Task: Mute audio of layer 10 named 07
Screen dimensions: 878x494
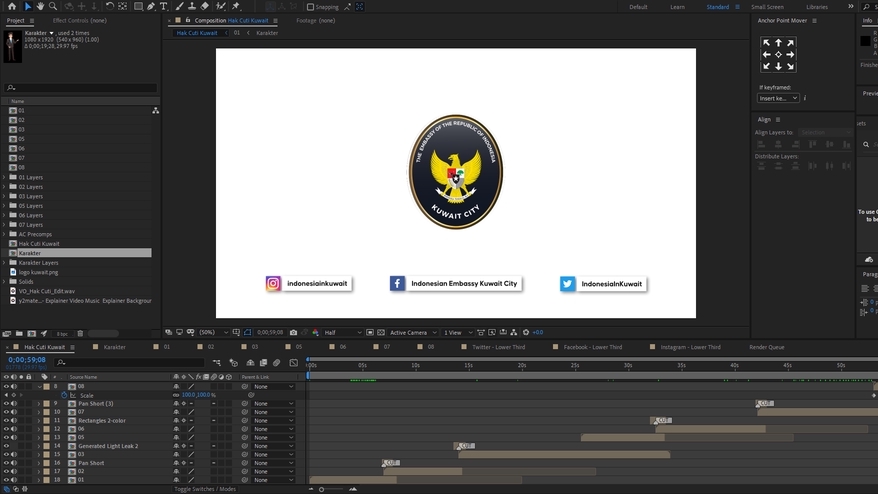Action: (13, 412)
